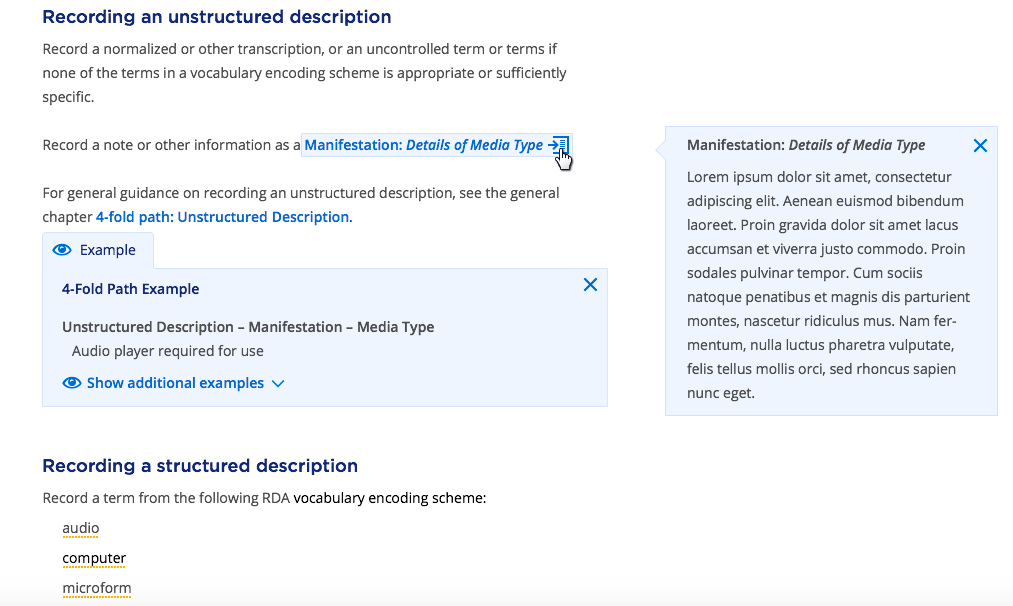This screenshot has width=1013, height=606.
Task: Close the Details of Media Type popup panel
Action: coord(980,145)
